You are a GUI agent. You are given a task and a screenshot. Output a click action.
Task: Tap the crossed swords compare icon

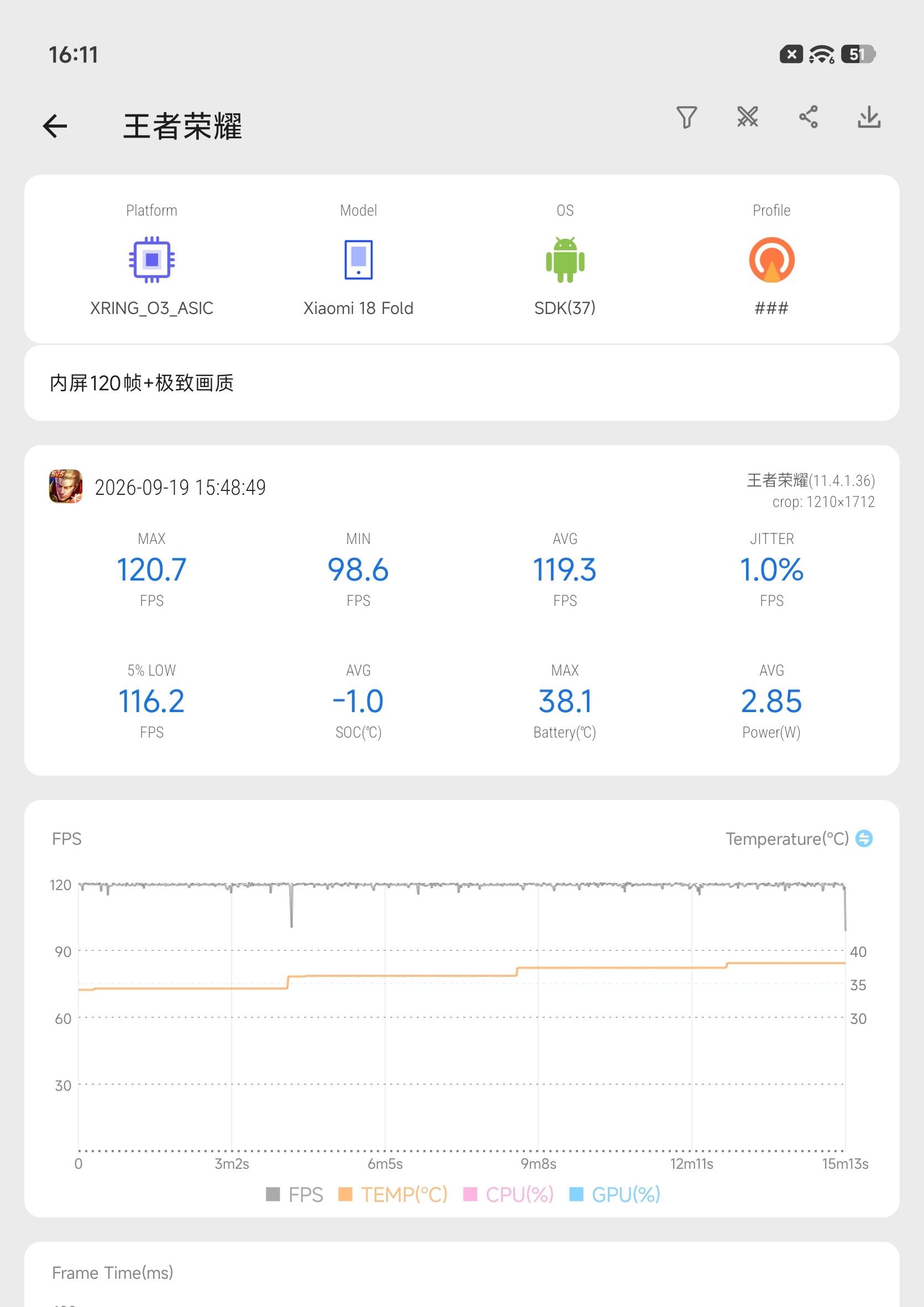tap(748, 117)
